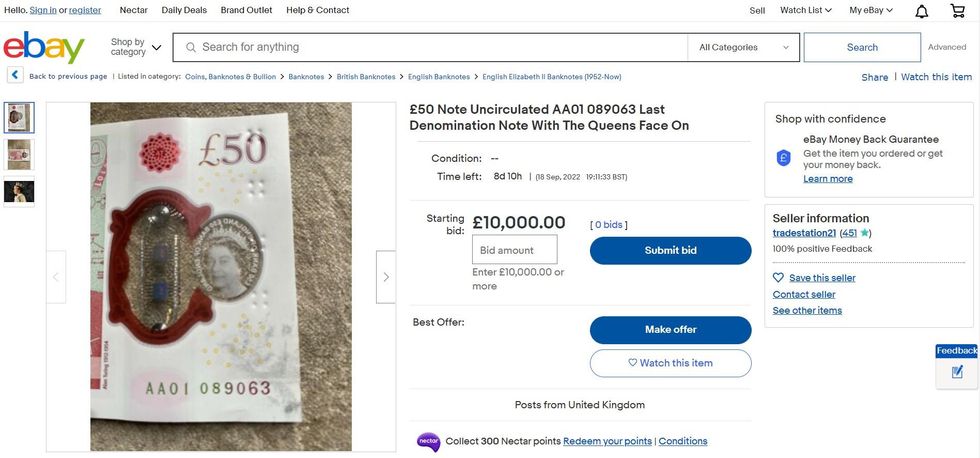Click the Make offer button
The width and height of the screenshot is (980, 458).
tap(670, 330)
